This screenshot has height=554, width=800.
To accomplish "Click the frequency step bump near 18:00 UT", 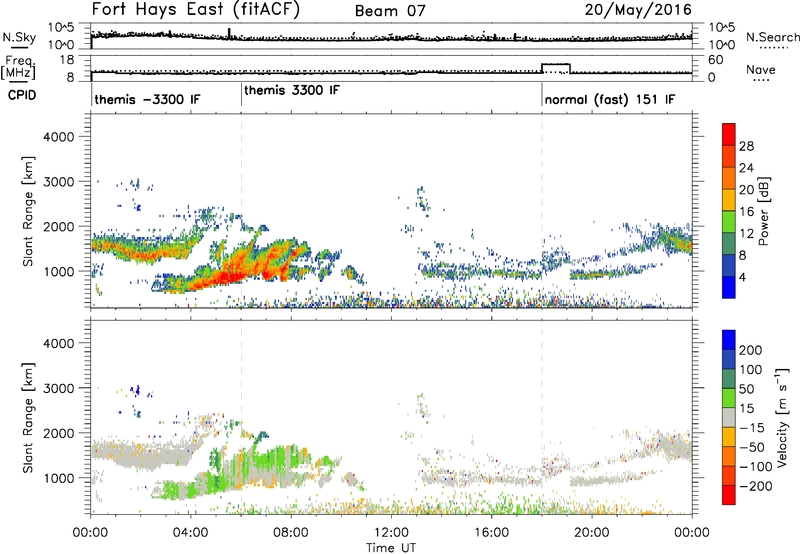I will click(556, 68).
